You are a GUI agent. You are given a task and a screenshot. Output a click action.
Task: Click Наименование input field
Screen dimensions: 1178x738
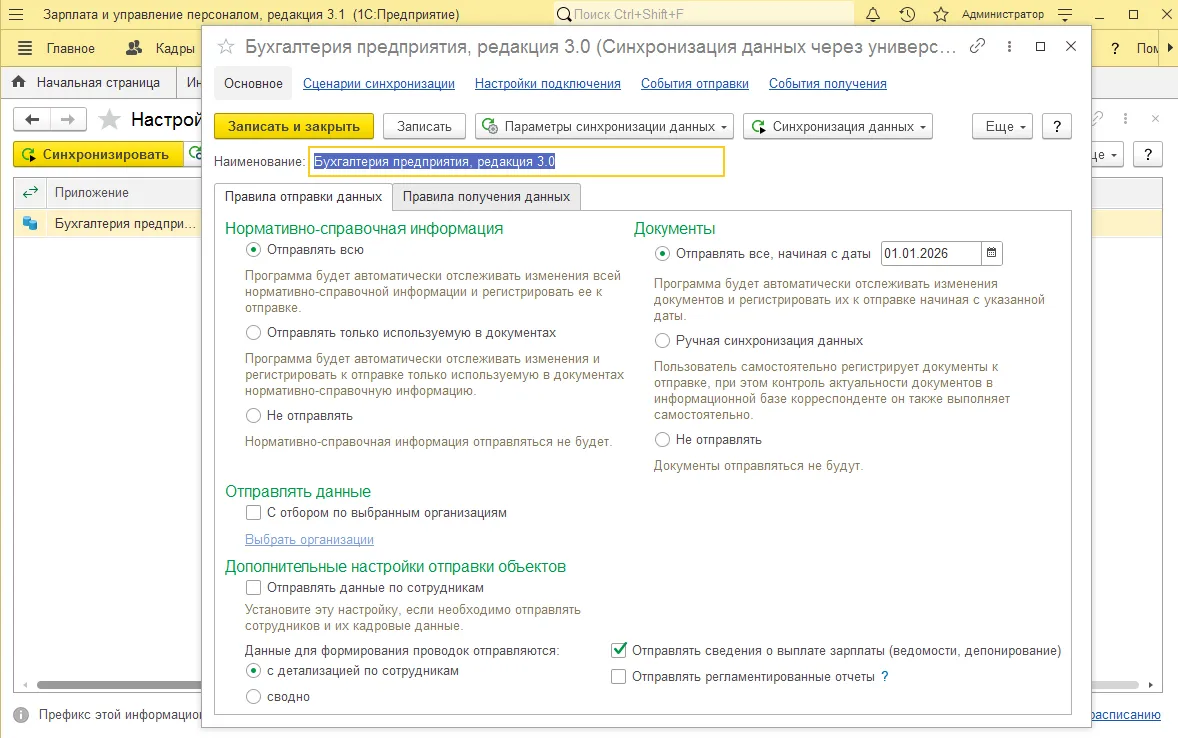(x=516, y=162)
